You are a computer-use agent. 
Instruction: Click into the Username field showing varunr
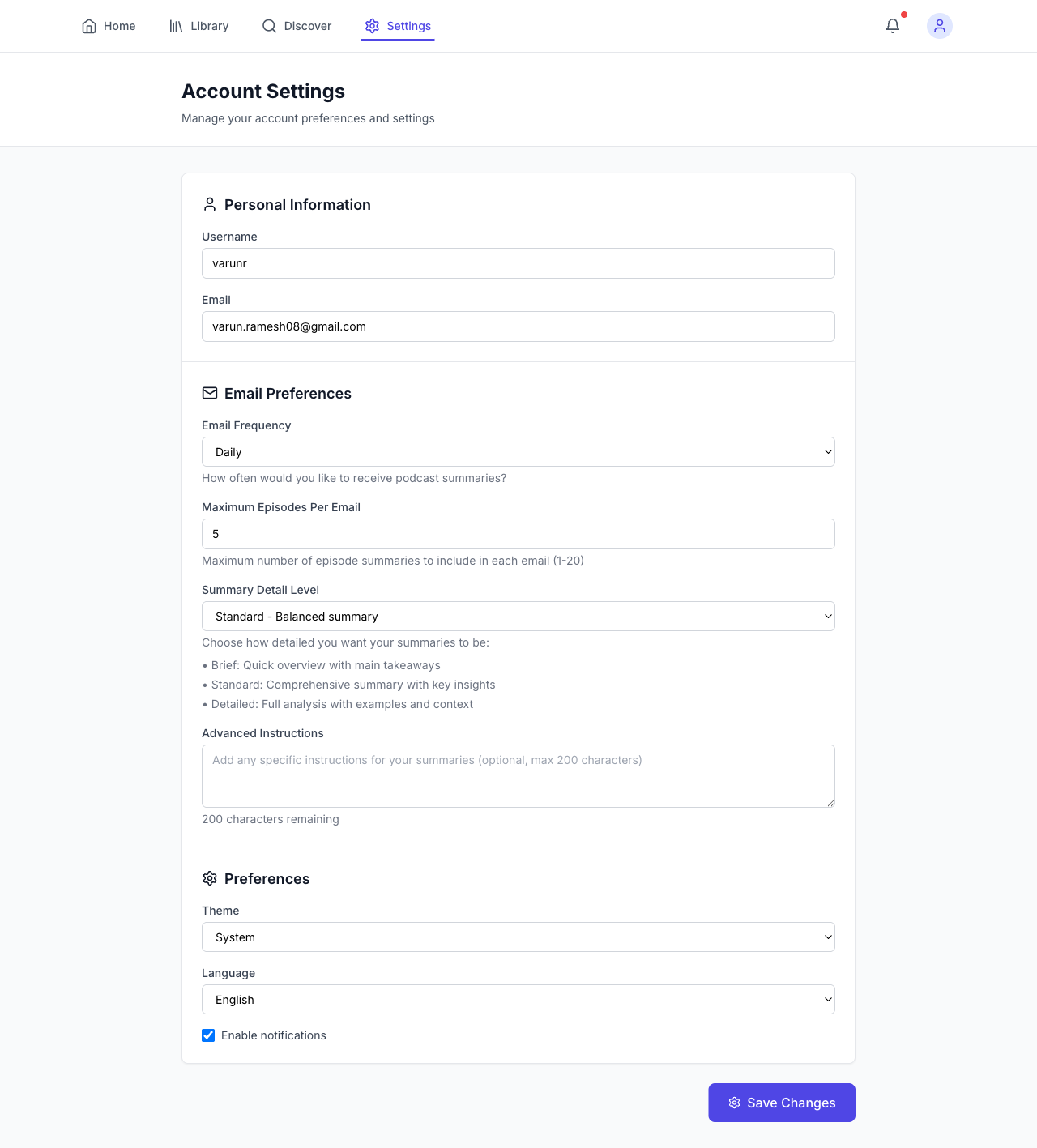point(518,262)
